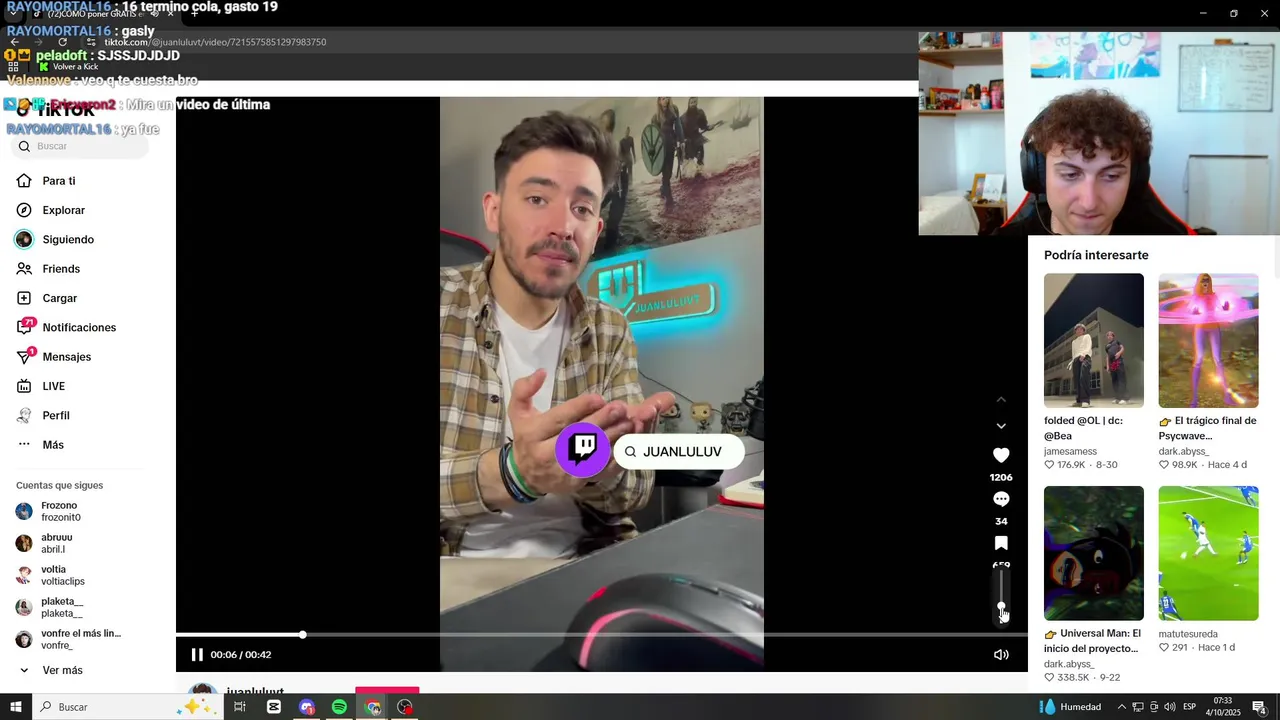Close the TikTok browser tab
The image size is (1280, 720).
point(171,14)
